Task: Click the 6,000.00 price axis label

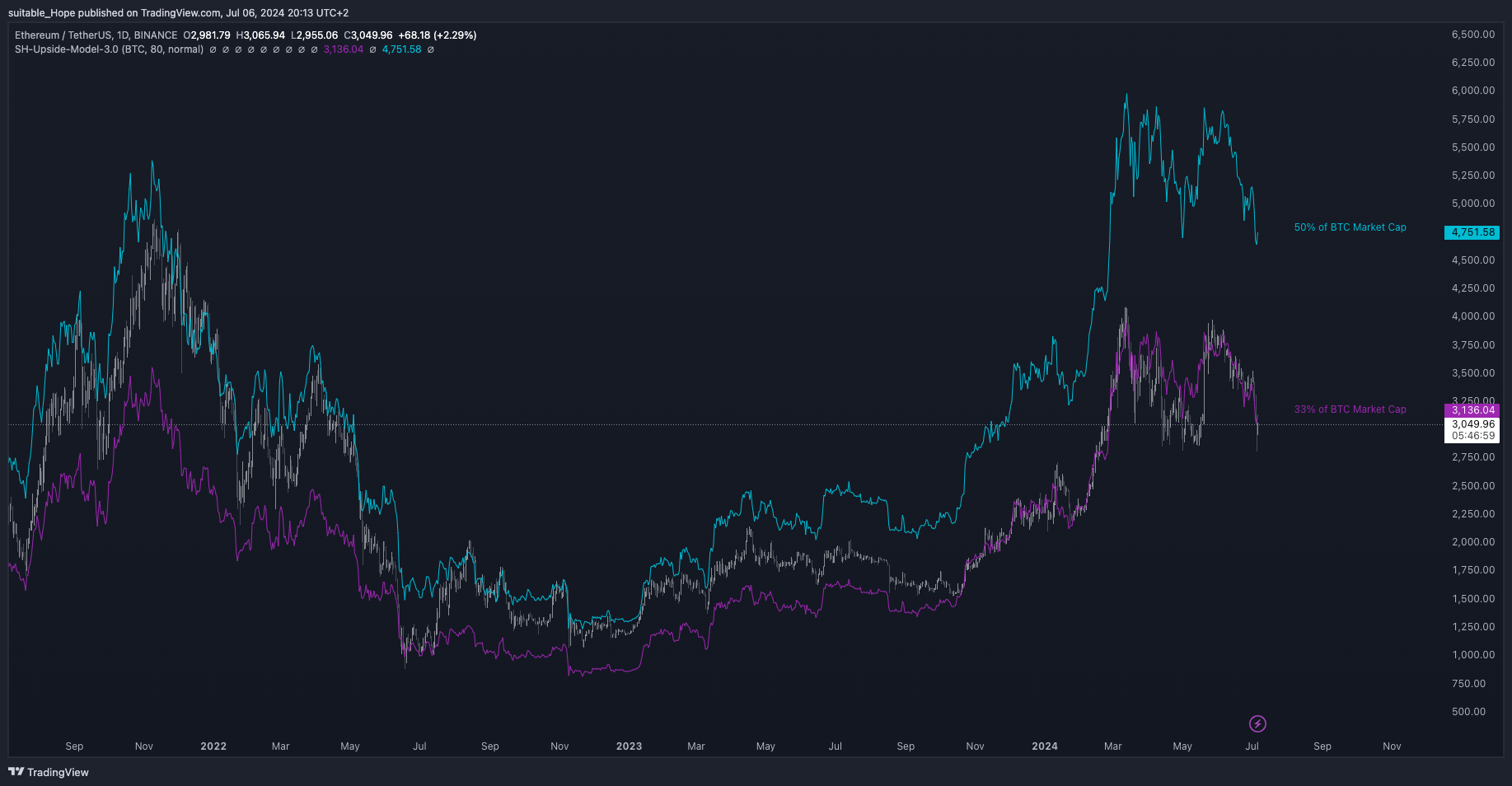Action: [1473, 91]
